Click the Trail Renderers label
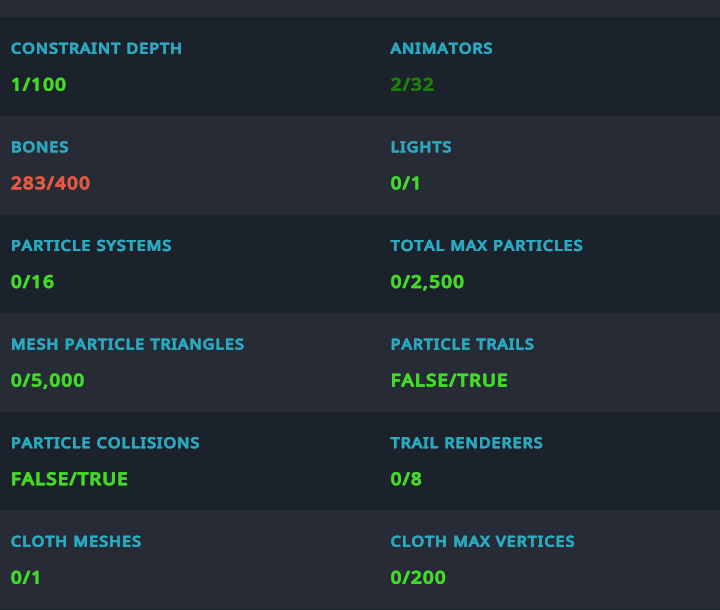This screenshot has height=610, width=720. click(x=466, y=442)
